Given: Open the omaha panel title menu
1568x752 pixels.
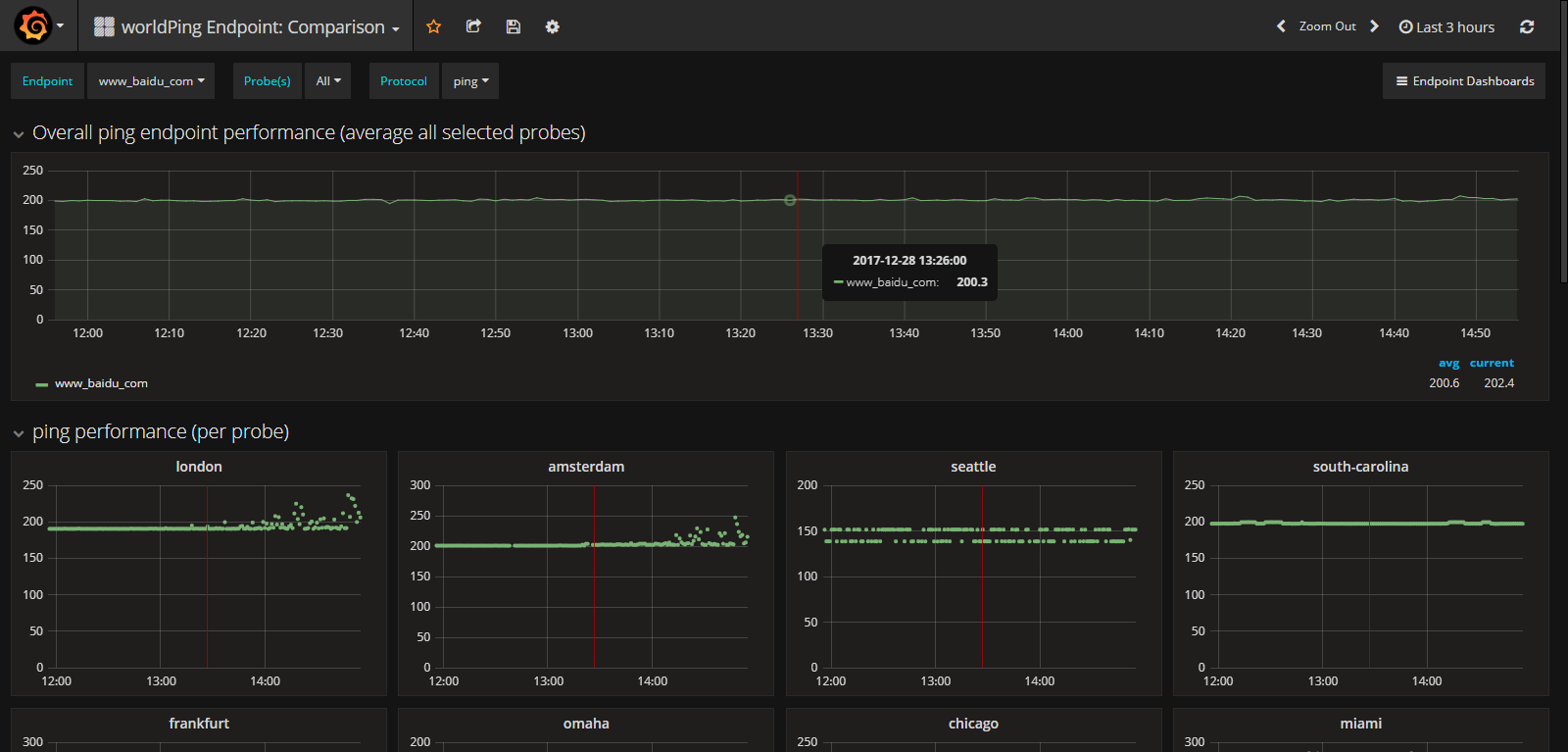Looking at the screenshot, I should (586, 724).
